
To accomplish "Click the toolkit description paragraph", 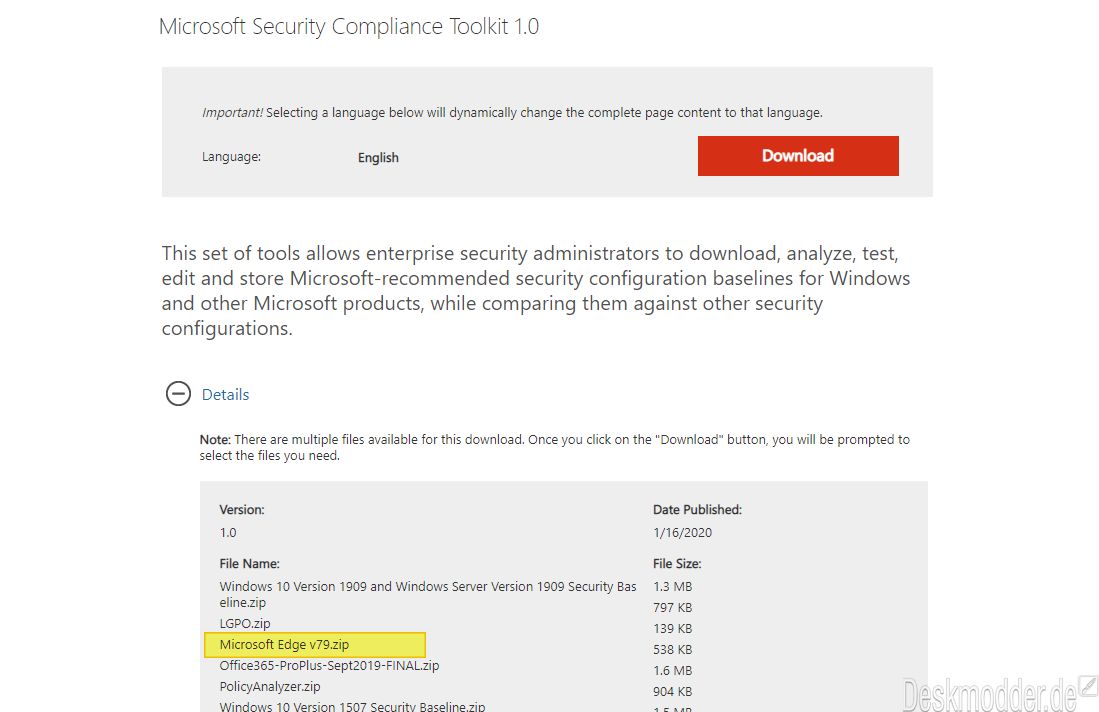I will pos(535,291).
